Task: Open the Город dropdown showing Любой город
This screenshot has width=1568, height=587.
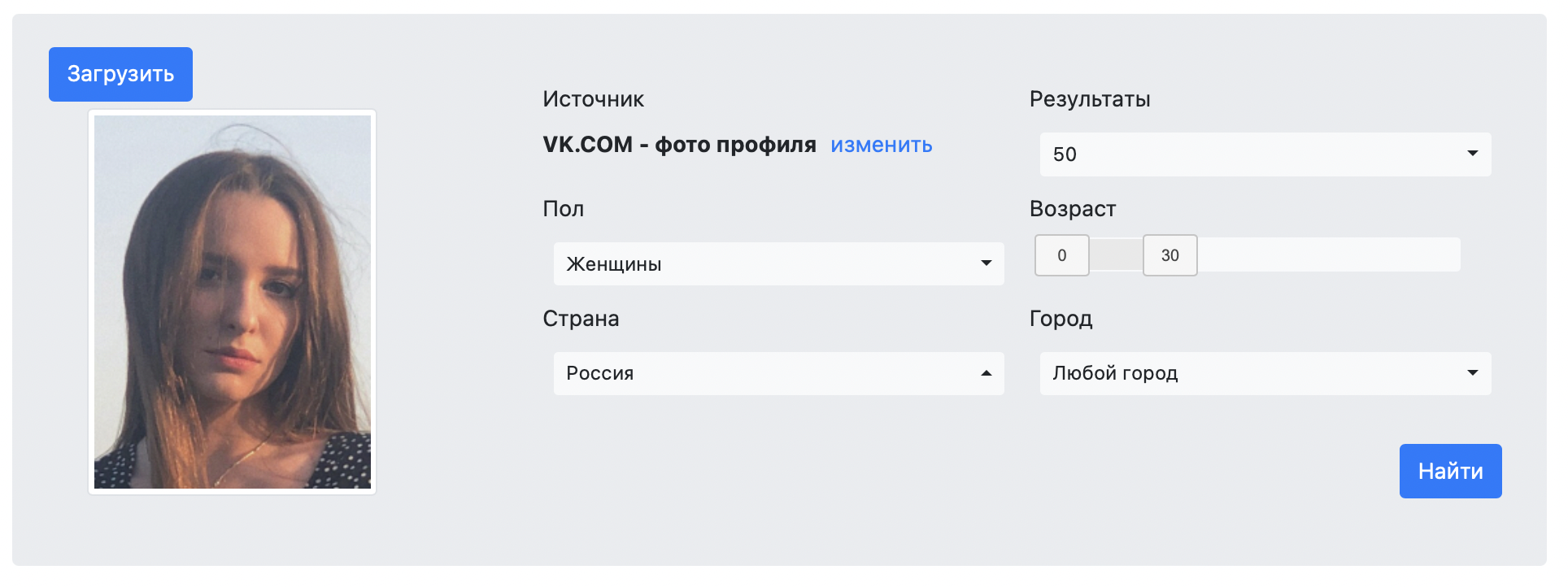Action: 1265,373
